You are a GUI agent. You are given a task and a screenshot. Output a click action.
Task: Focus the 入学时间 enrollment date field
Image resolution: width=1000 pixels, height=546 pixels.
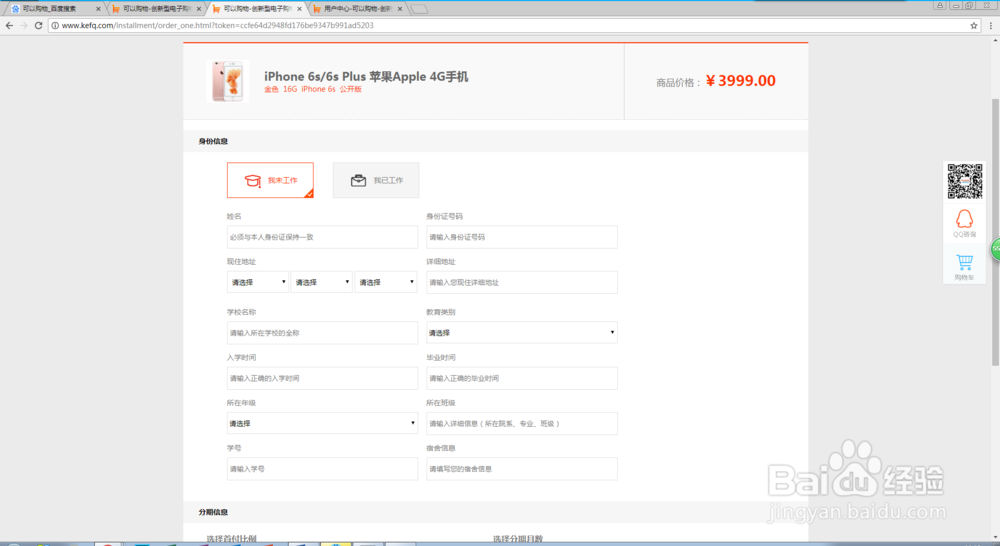(322, 378)
